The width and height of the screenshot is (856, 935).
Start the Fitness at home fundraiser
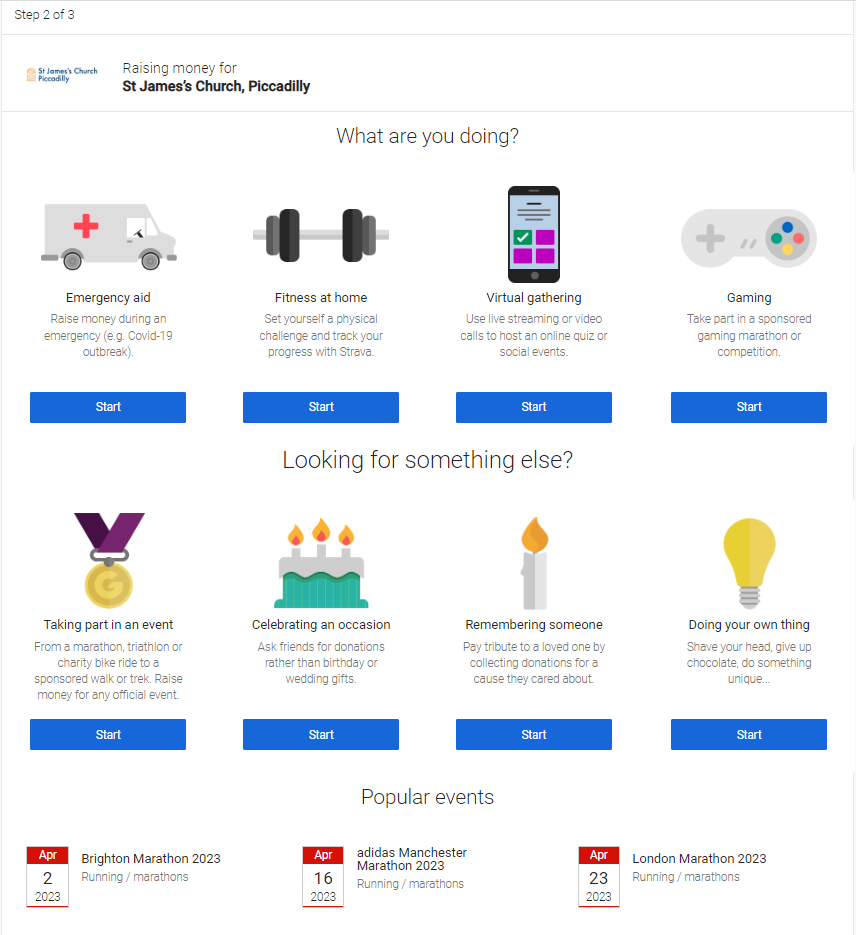coord(321,407)
